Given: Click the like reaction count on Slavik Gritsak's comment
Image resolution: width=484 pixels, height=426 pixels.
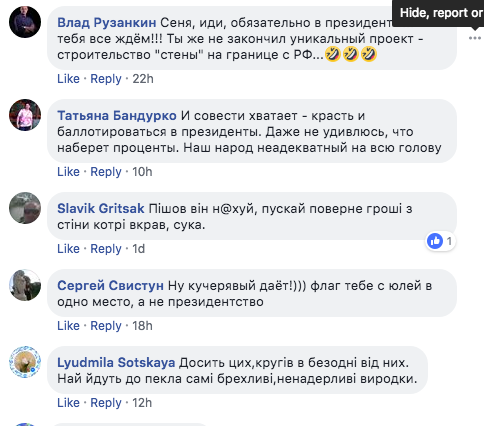Looking at the screenshot, I should pyautogui.click(x=441, y=241).
